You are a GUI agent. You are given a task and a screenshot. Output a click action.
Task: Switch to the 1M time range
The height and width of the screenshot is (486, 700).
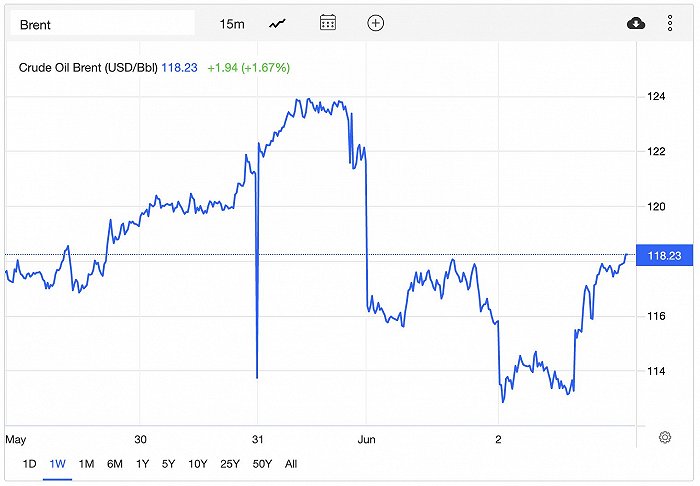click(x=86, y=464)
